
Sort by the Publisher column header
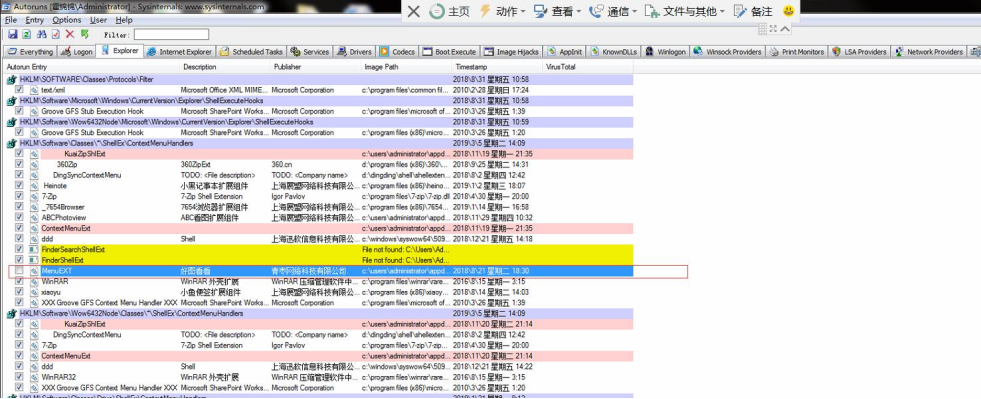point(316,66)
